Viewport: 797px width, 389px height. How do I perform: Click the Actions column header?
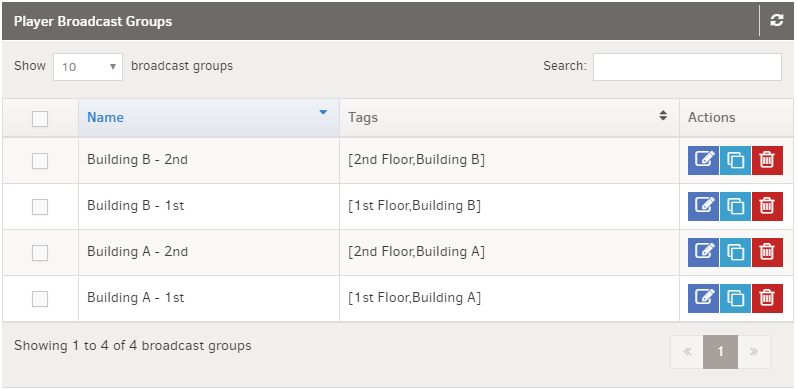click(x=737, y=117)
